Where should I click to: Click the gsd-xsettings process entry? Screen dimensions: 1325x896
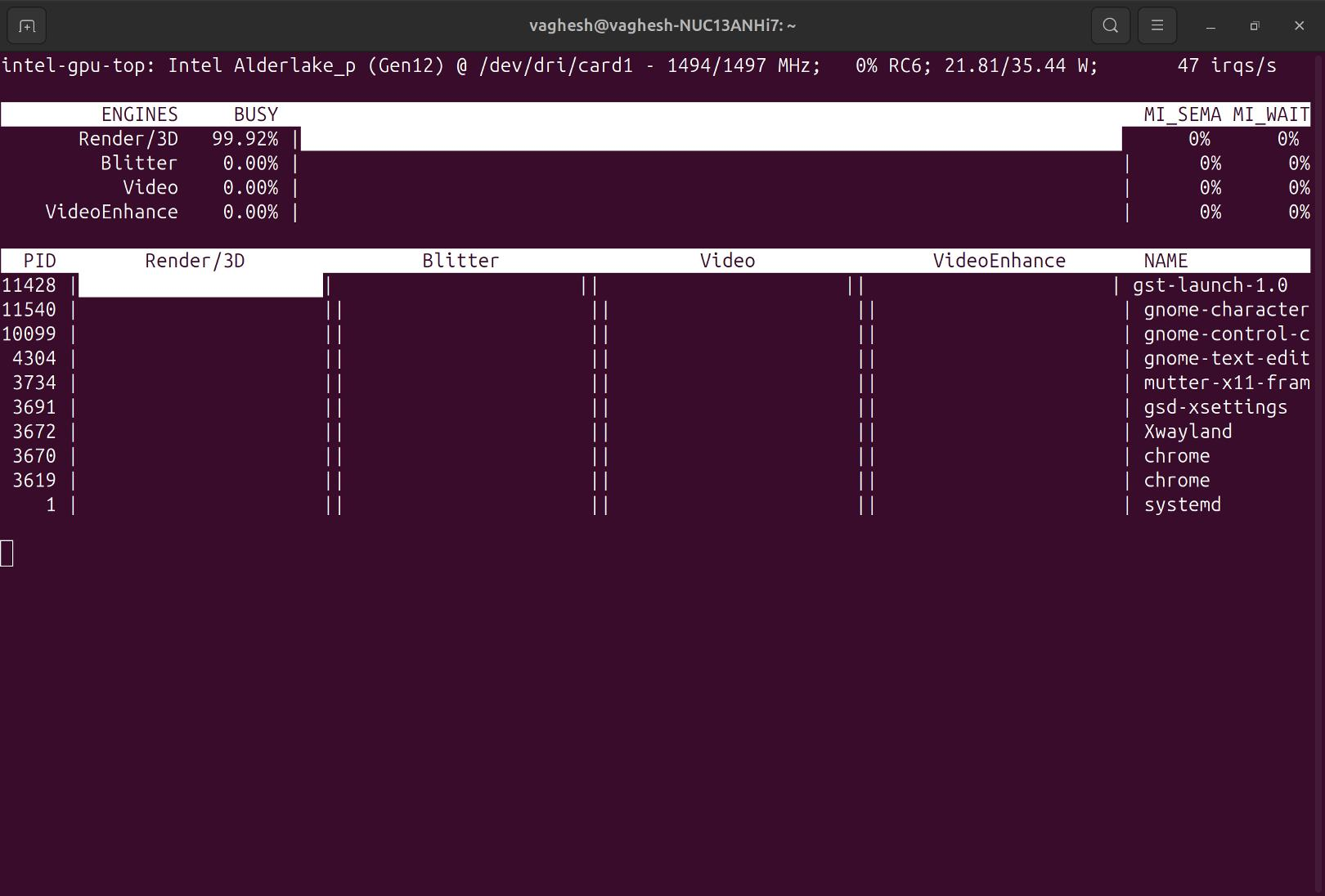click(1215, 407)
